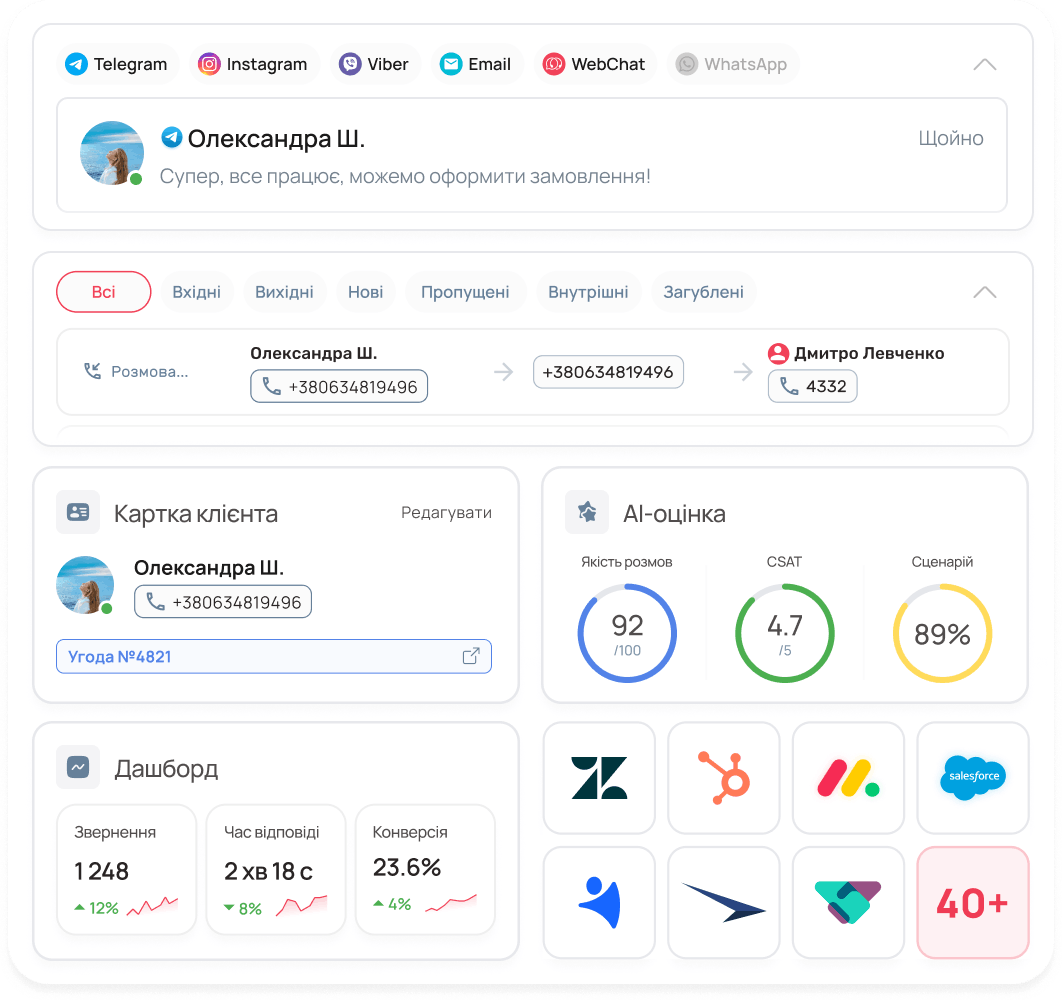Switch to the Telegram channel
Image resolution: width=1062 pixels, height=1000 pixels.
coord(118,64)
